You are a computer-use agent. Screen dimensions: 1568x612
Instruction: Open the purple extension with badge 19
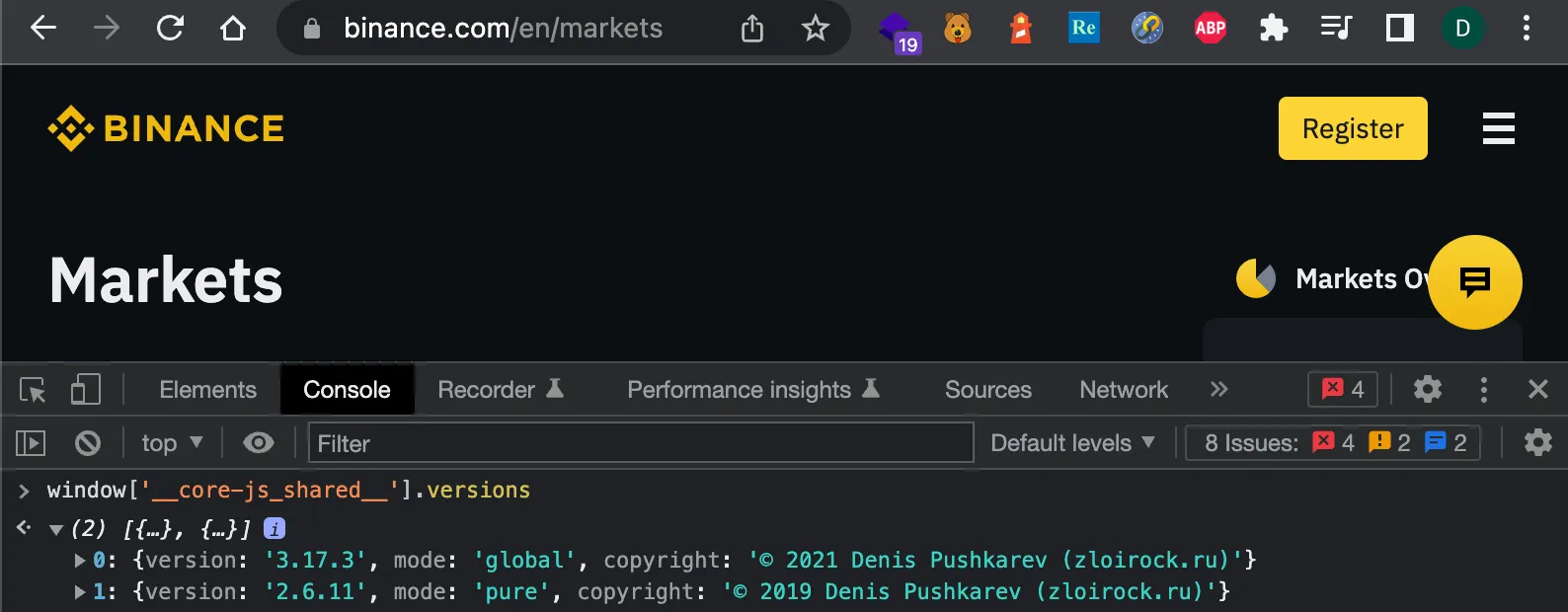pyautogui.click(x=899, y=32)
